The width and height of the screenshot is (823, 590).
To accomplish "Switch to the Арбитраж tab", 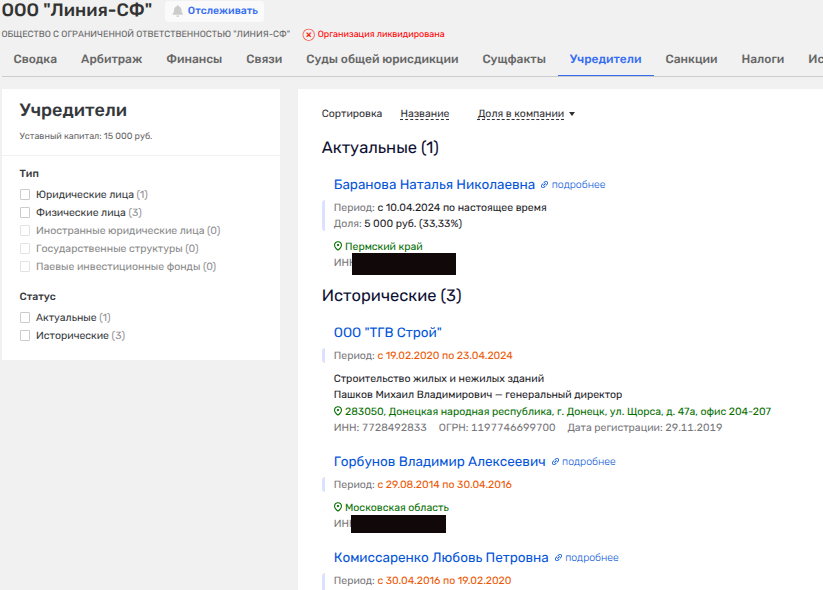I will [111, 59].
